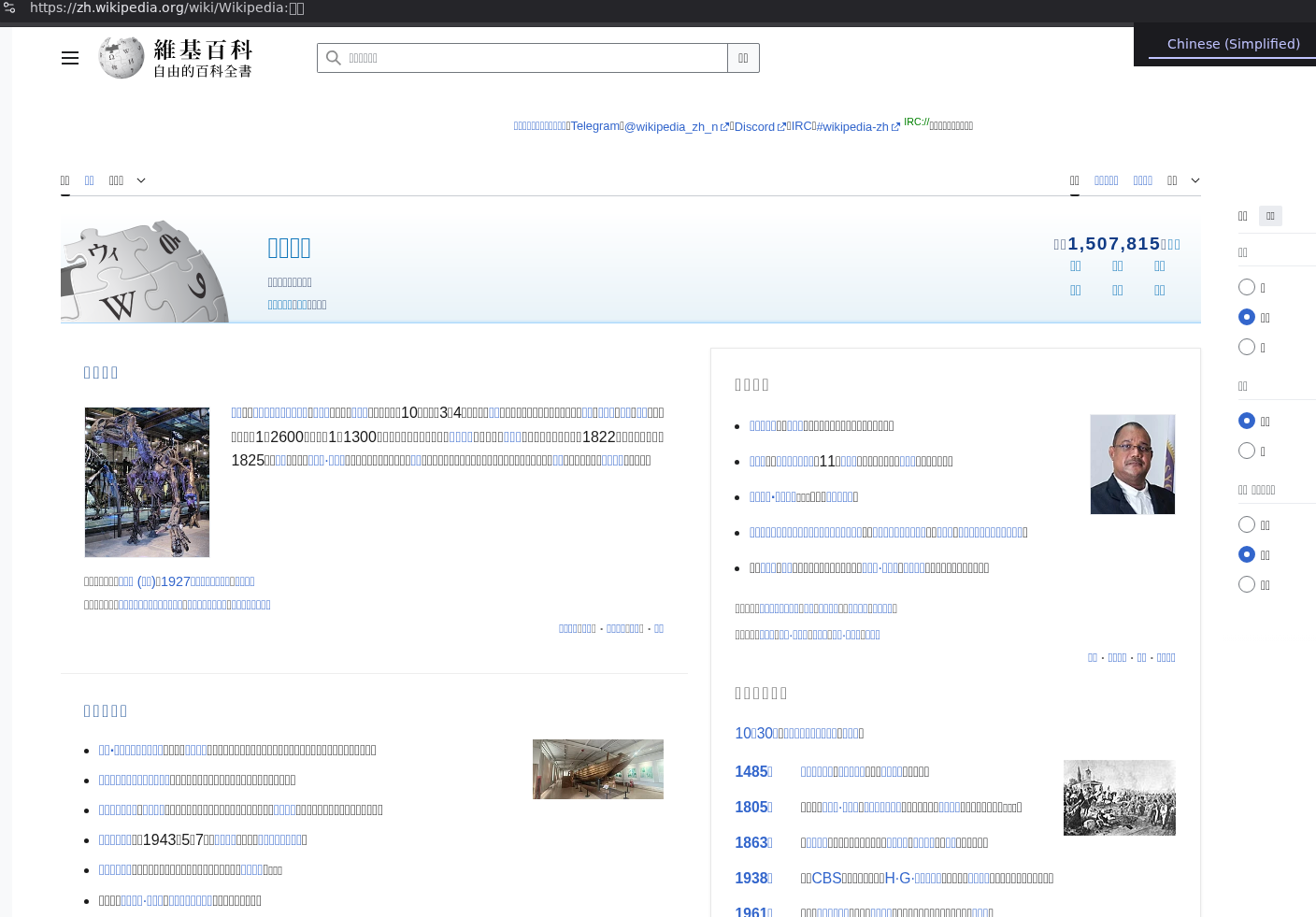1316x917 pixels.
Task: Hide the appearance panel with its small button
Action: (1270, 216)
